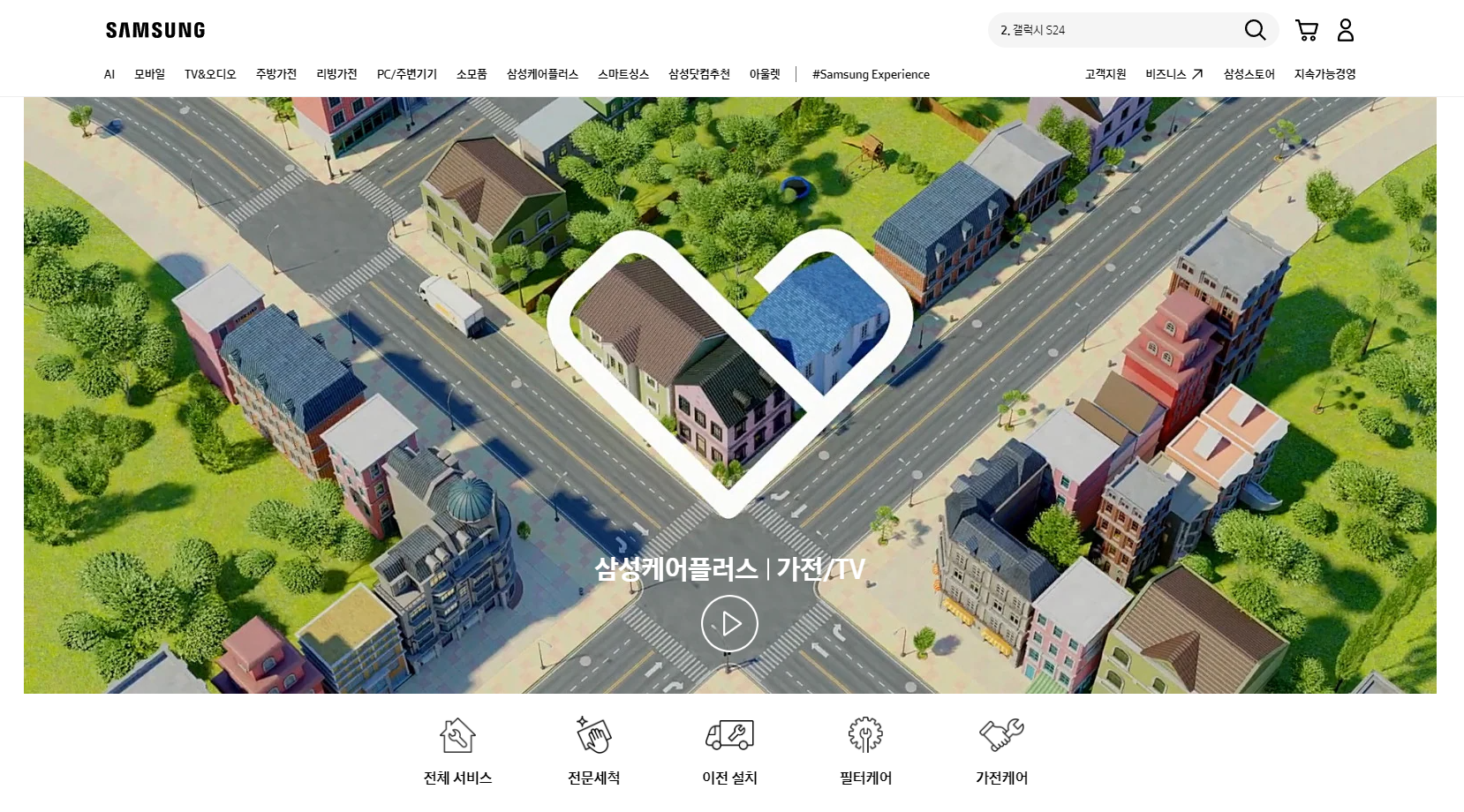
Task: Select the 가전케어 label
Action: pyautogui.click(x=1001, y=778)
